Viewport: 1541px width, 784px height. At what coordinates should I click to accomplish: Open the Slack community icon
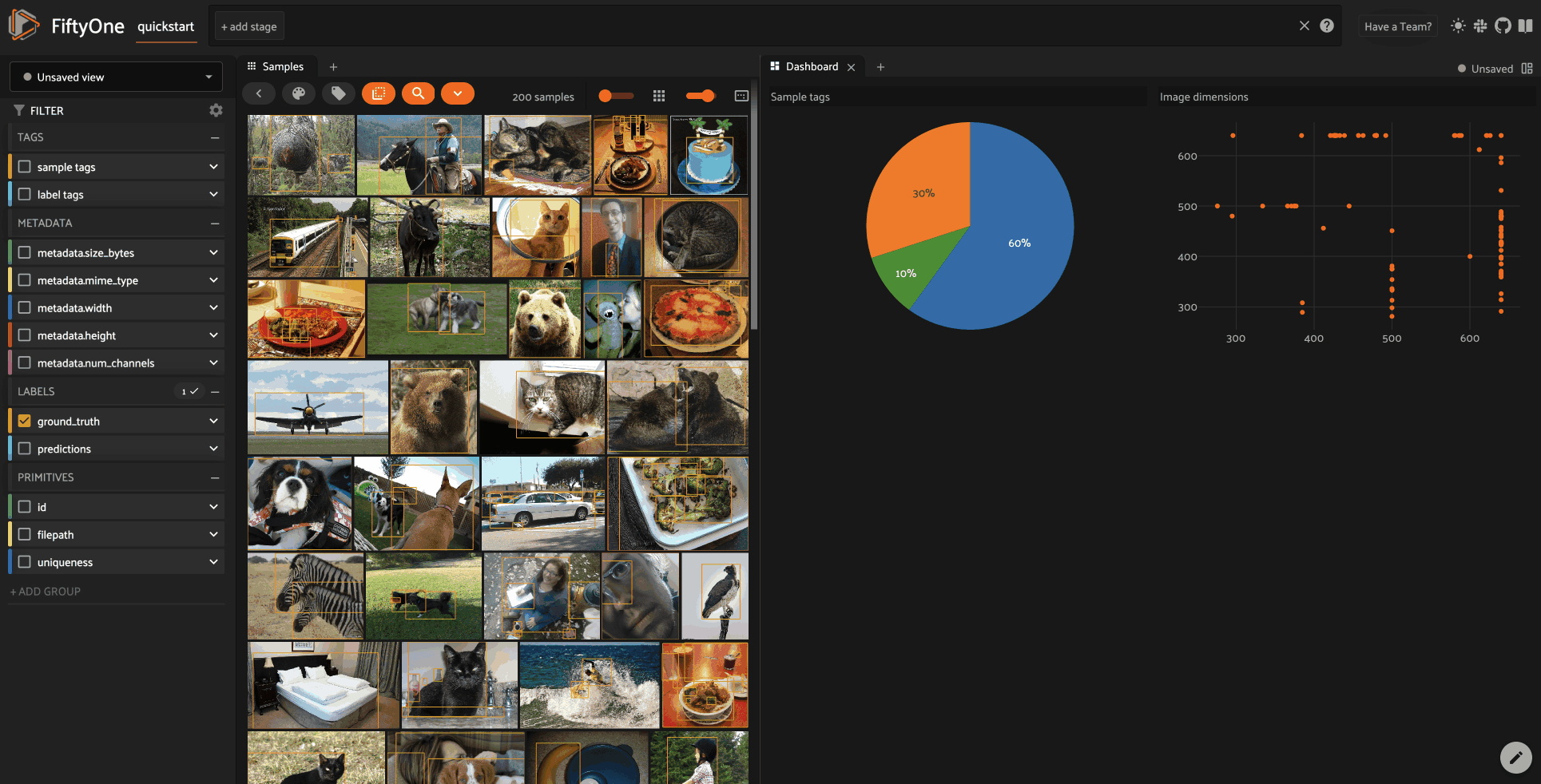pos(1480,26)
